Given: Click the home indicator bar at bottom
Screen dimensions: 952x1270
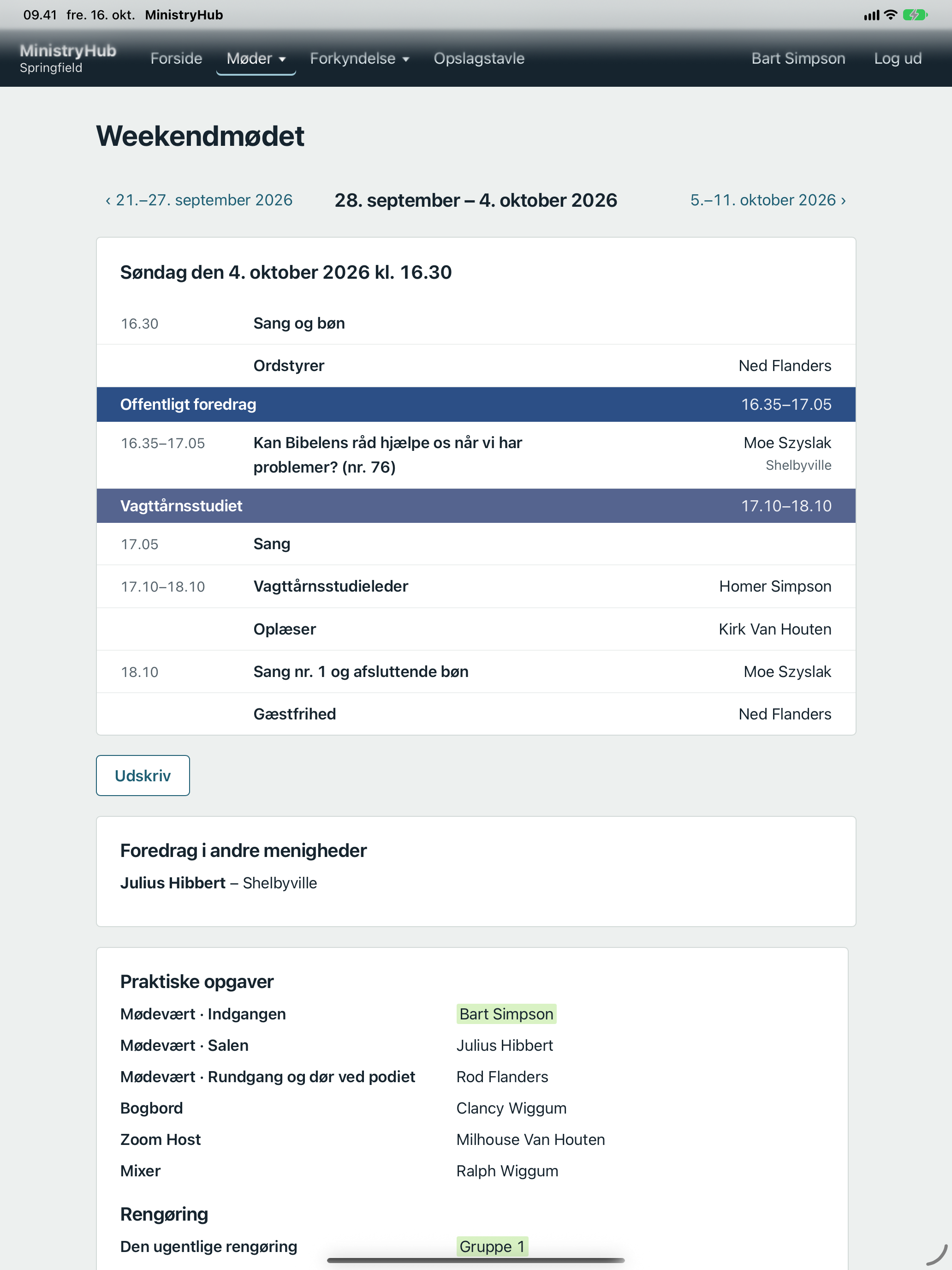Looking at the screenshot, I should coord(476,1260).
